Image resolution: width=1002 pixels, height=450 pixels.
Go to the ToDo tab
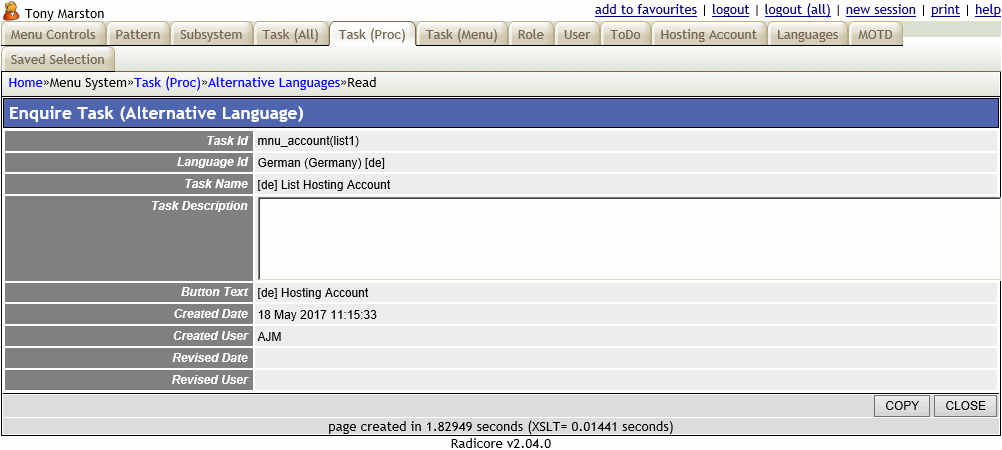point(626,35)
